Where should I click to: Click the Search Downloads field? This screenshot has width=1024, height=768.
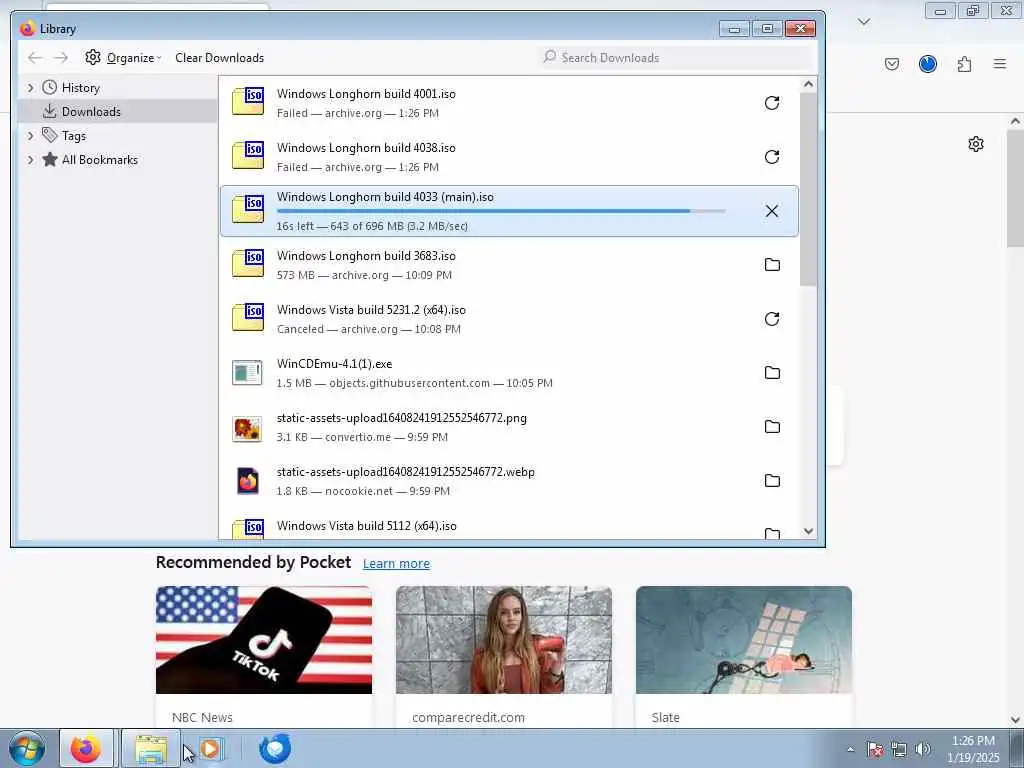[x=675, y=57]
